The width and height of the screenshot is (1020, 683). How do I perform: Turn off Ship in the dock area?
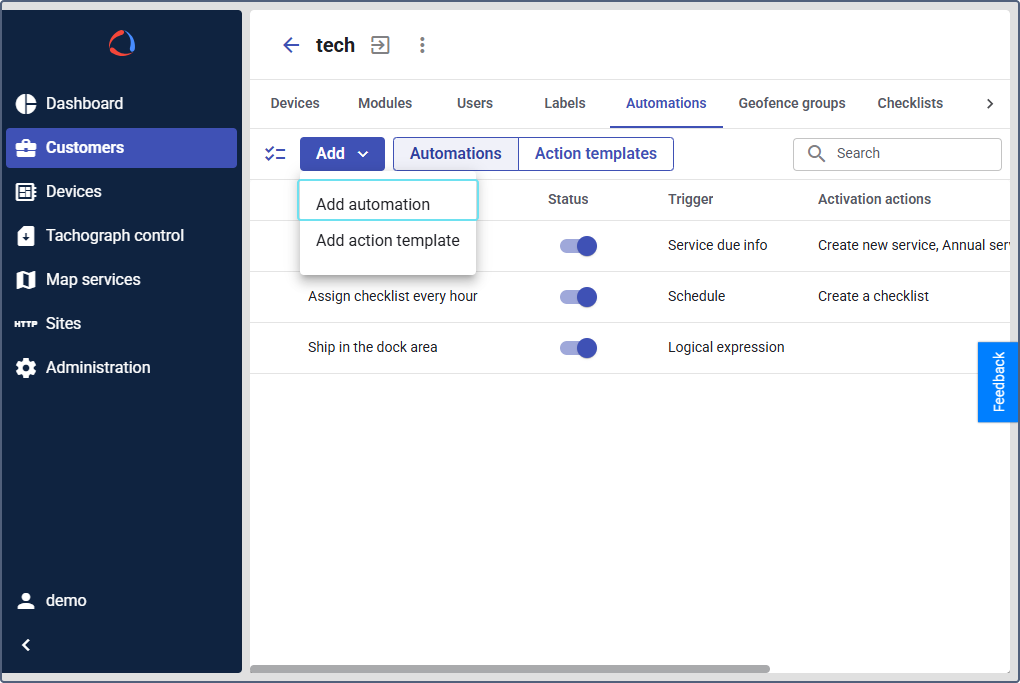578,348
